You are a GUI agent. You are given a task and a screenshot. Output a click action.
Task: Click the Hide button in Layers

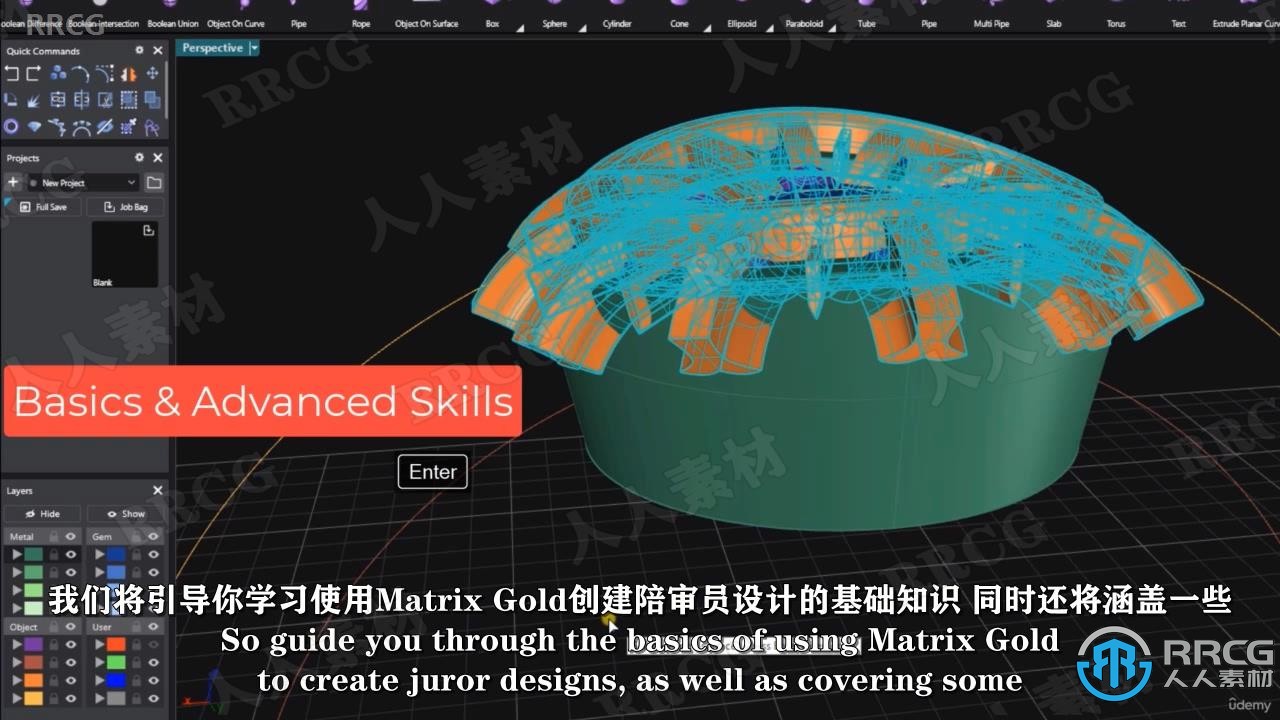42,513
